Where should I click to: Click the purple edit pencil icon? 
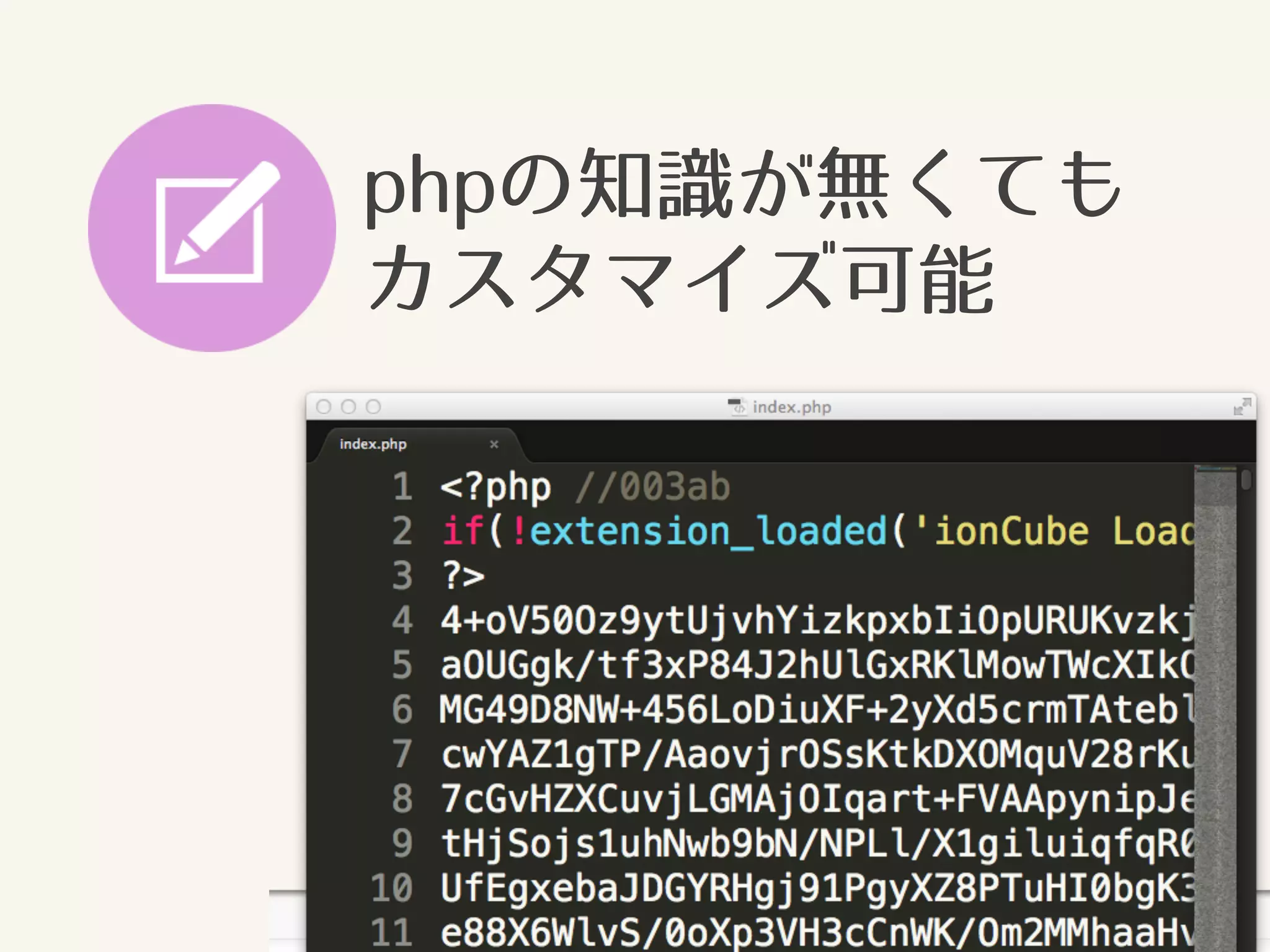(211, 227)
